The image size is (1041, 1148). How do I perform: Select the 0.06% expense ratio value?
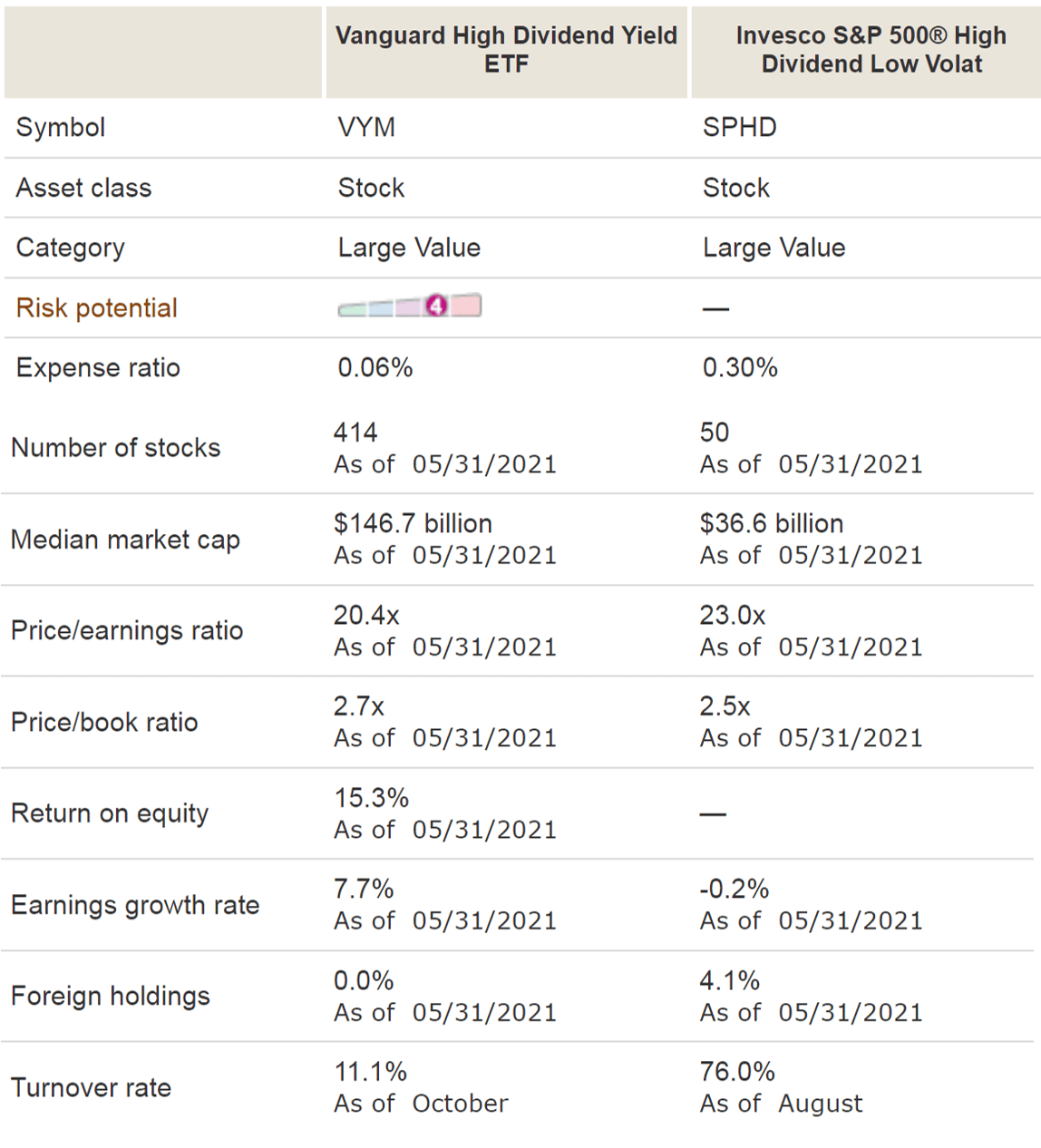pos(375,367)
